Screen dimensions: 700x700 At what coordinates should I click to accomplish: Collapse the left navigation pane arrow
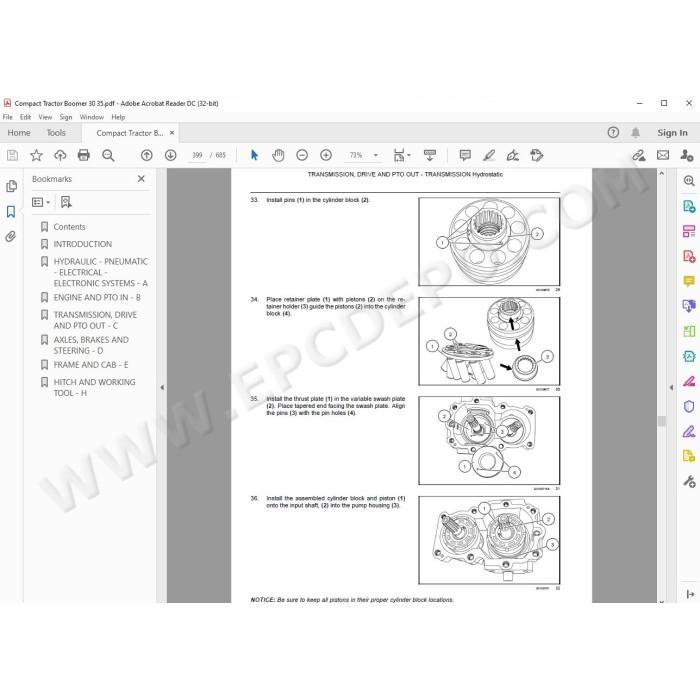162,388
